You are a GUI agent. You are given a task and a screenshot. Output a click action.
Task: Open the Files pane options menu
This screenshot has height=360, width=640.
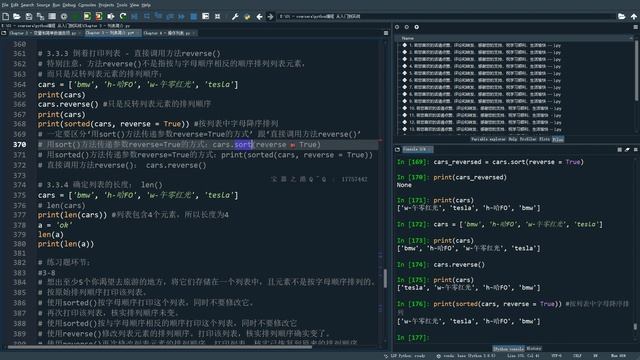coord(636,27)
